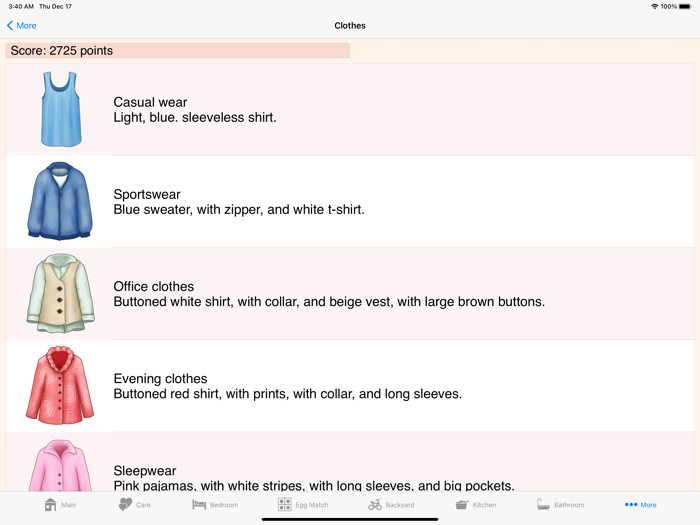700x525 pixels.
Task: Select the Casual wear title
Action: (x=150, y=102)
